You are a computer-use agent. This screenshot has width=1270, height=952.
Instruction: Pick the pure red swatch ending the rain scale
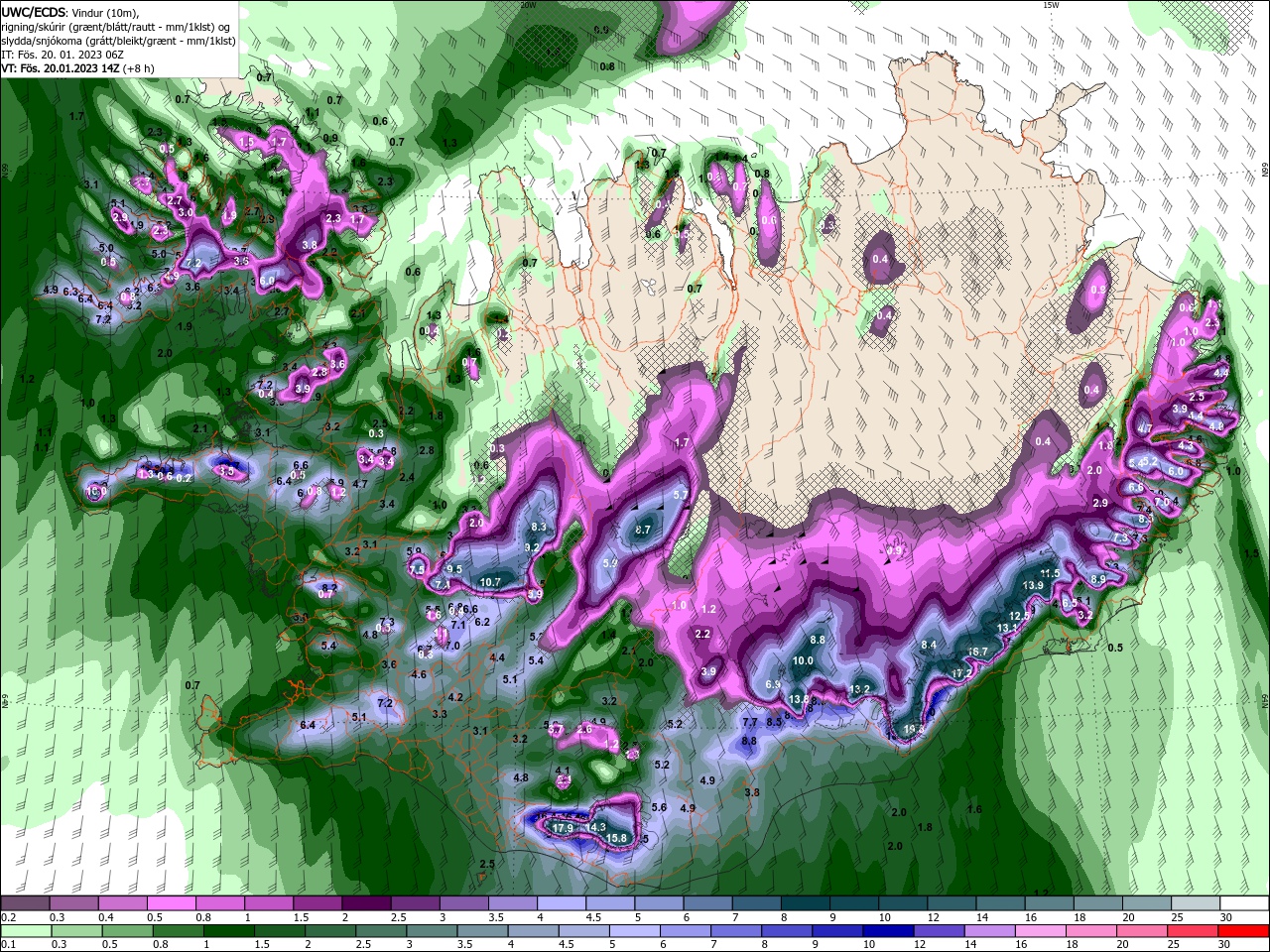(x=1244, y=931)
